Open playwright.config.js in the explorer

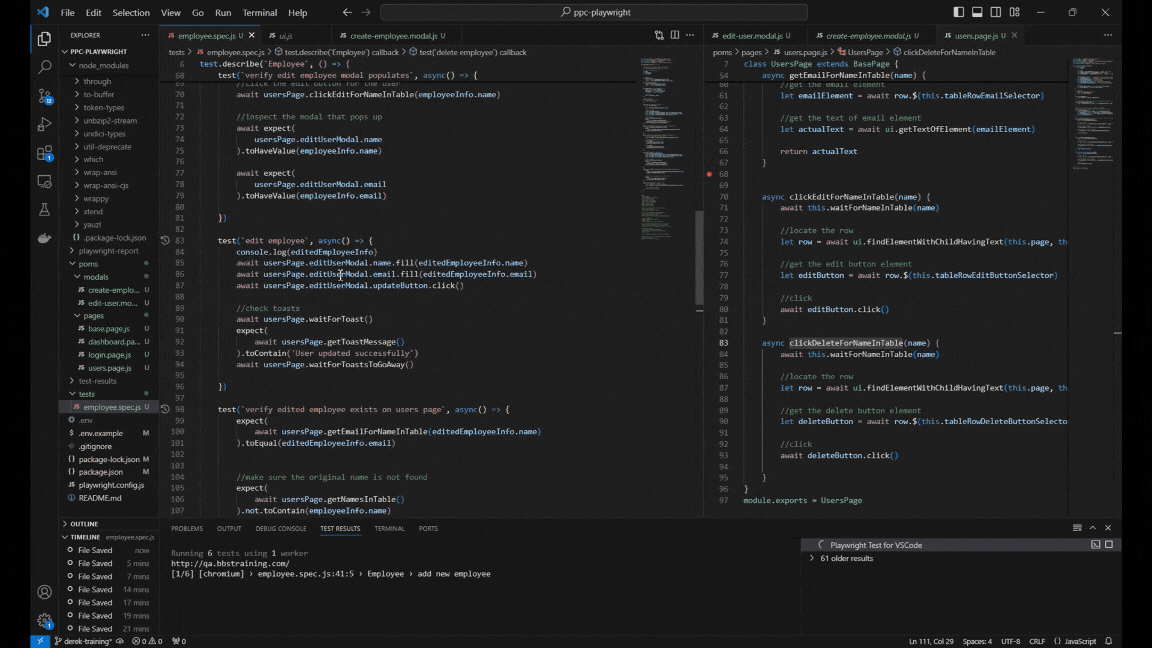click(x=111, y=485)
